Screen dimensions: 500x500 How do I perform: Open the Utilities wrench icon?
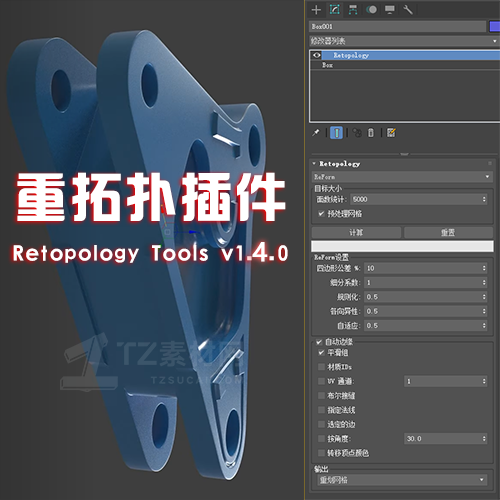click(x=408, y=10)
